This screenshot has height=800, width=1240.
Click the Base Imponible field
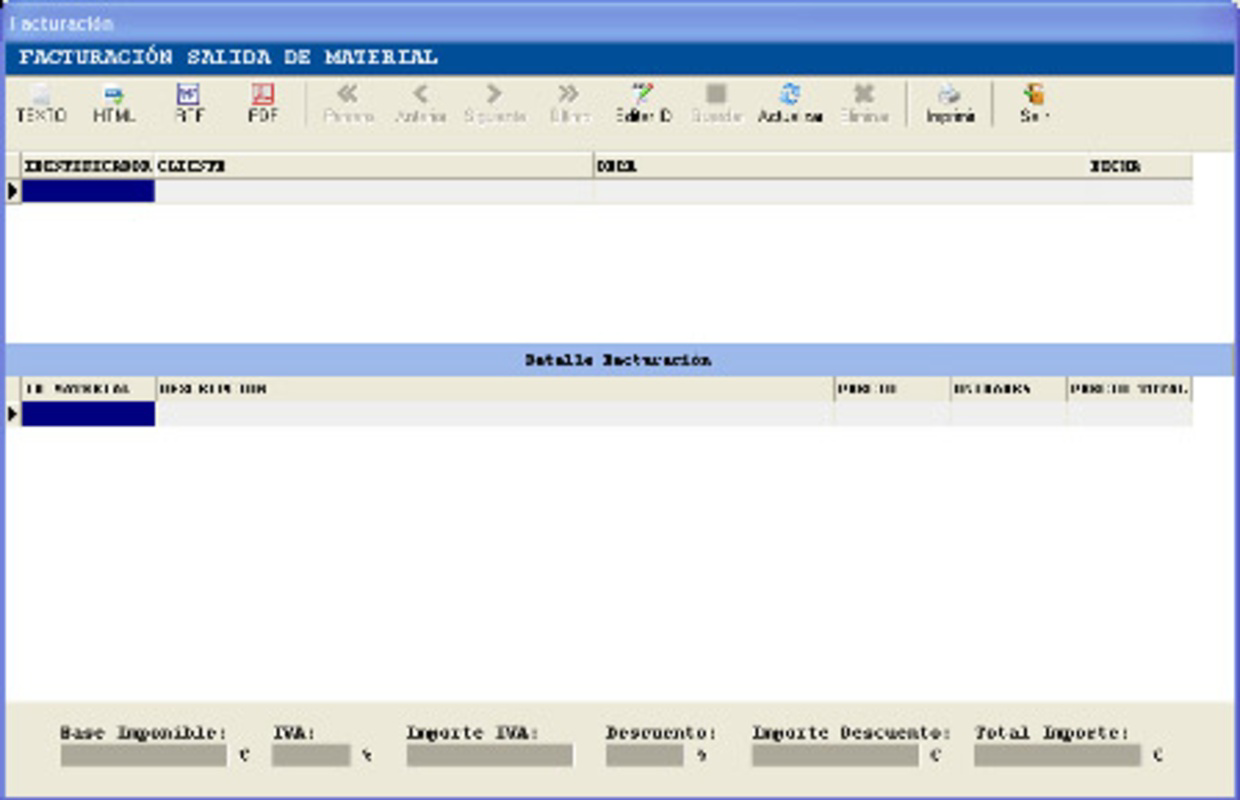click(x=144, y=755)
